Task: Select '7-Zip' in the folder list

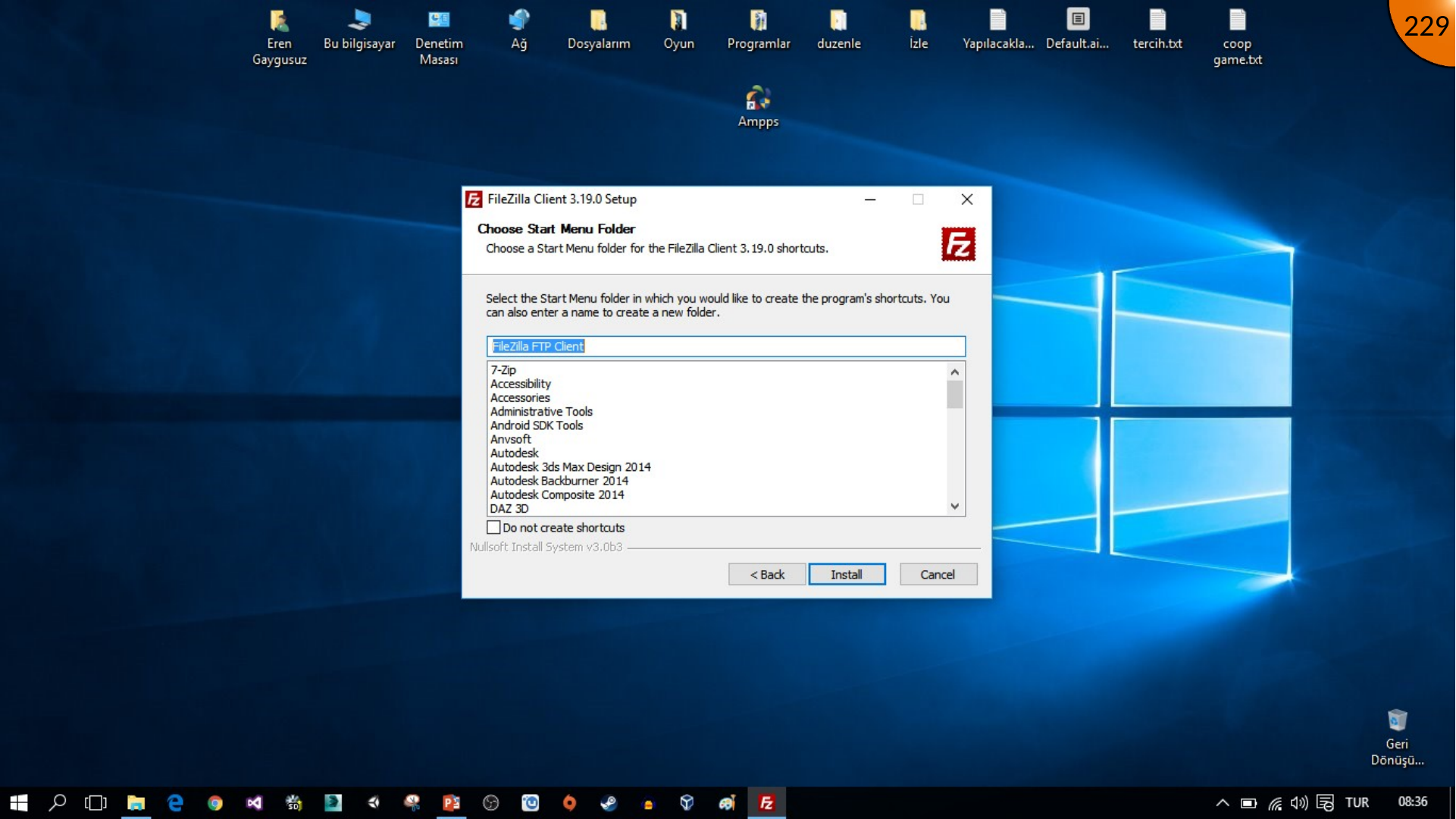Action: coord(503,370)
